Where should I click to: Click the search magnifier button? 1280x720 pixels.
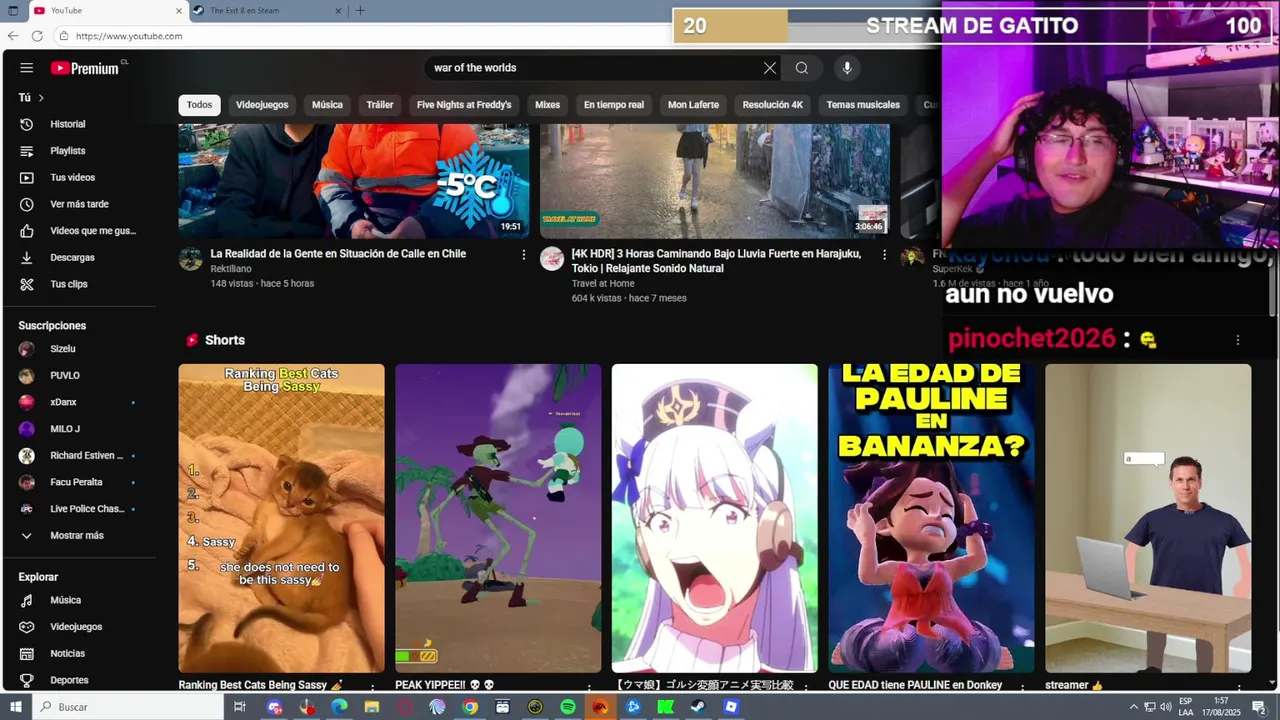pos(802,68)
